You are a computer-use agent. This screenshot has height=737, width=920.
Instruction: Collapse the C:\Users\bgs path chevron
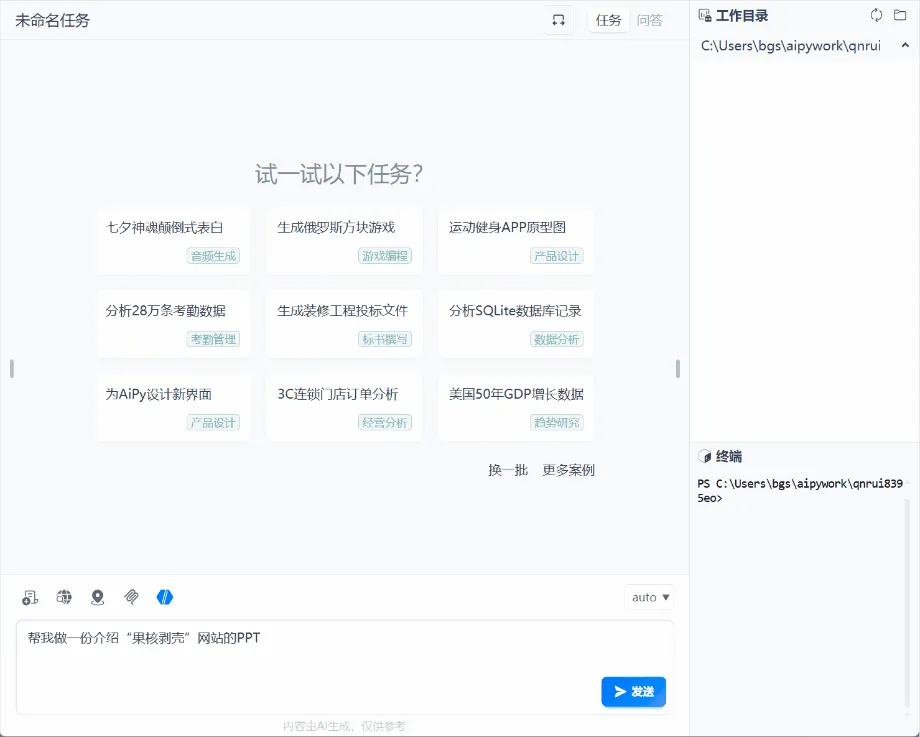tap(905, 45)
